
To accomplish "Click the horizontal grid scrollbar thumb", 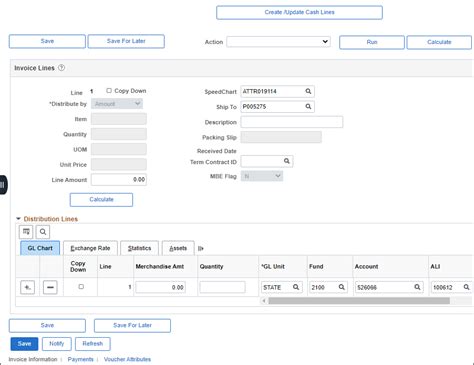I will pyautogui.click(x=359, y=301).
